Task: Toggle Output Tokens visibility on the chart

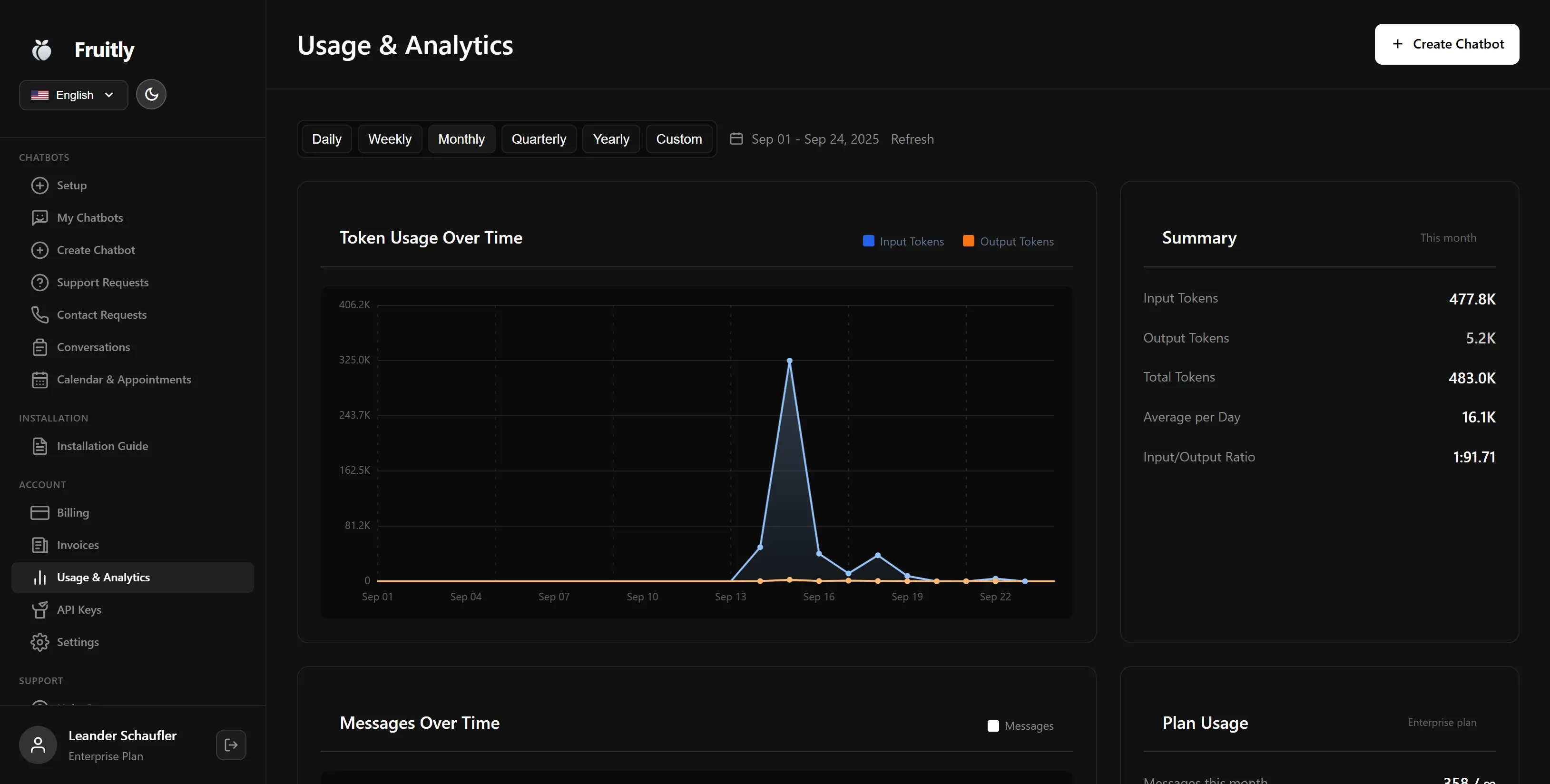Action: tap(1009, 241)
